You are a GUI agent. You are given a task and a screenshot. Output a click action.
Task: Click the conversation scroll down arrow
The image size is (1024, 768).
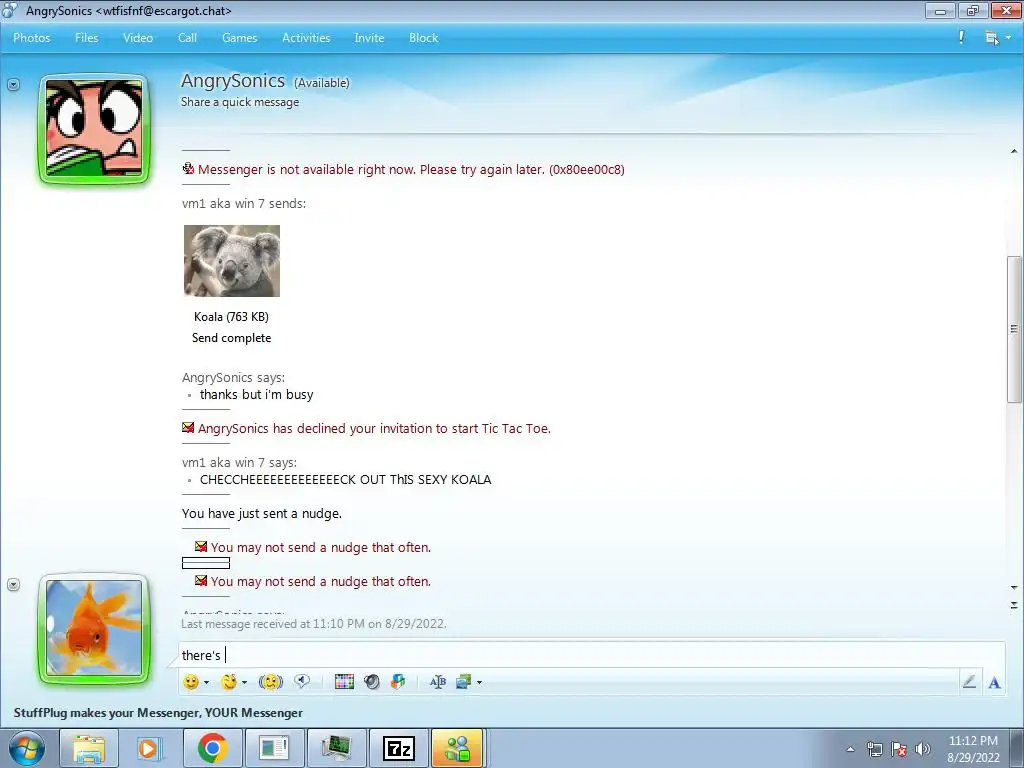pos(1014,587)
